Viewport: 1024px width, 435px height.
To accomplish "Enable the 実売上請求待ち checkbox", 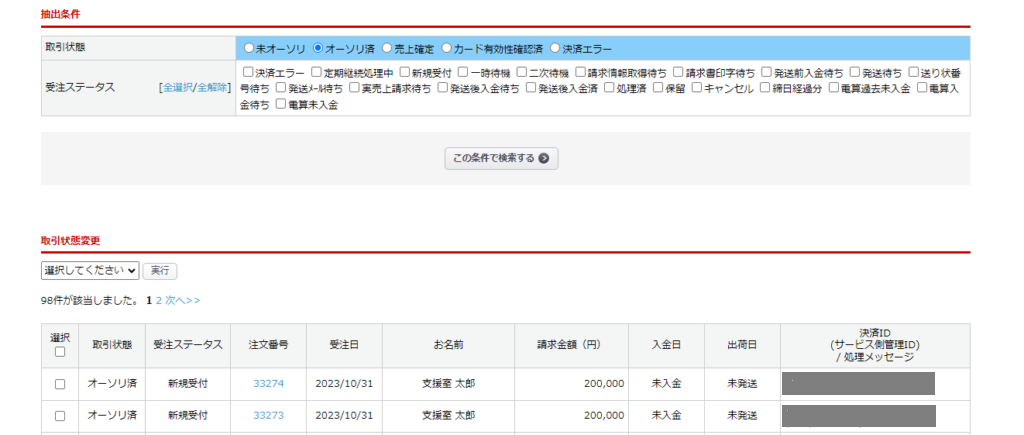I will point(355,88).
